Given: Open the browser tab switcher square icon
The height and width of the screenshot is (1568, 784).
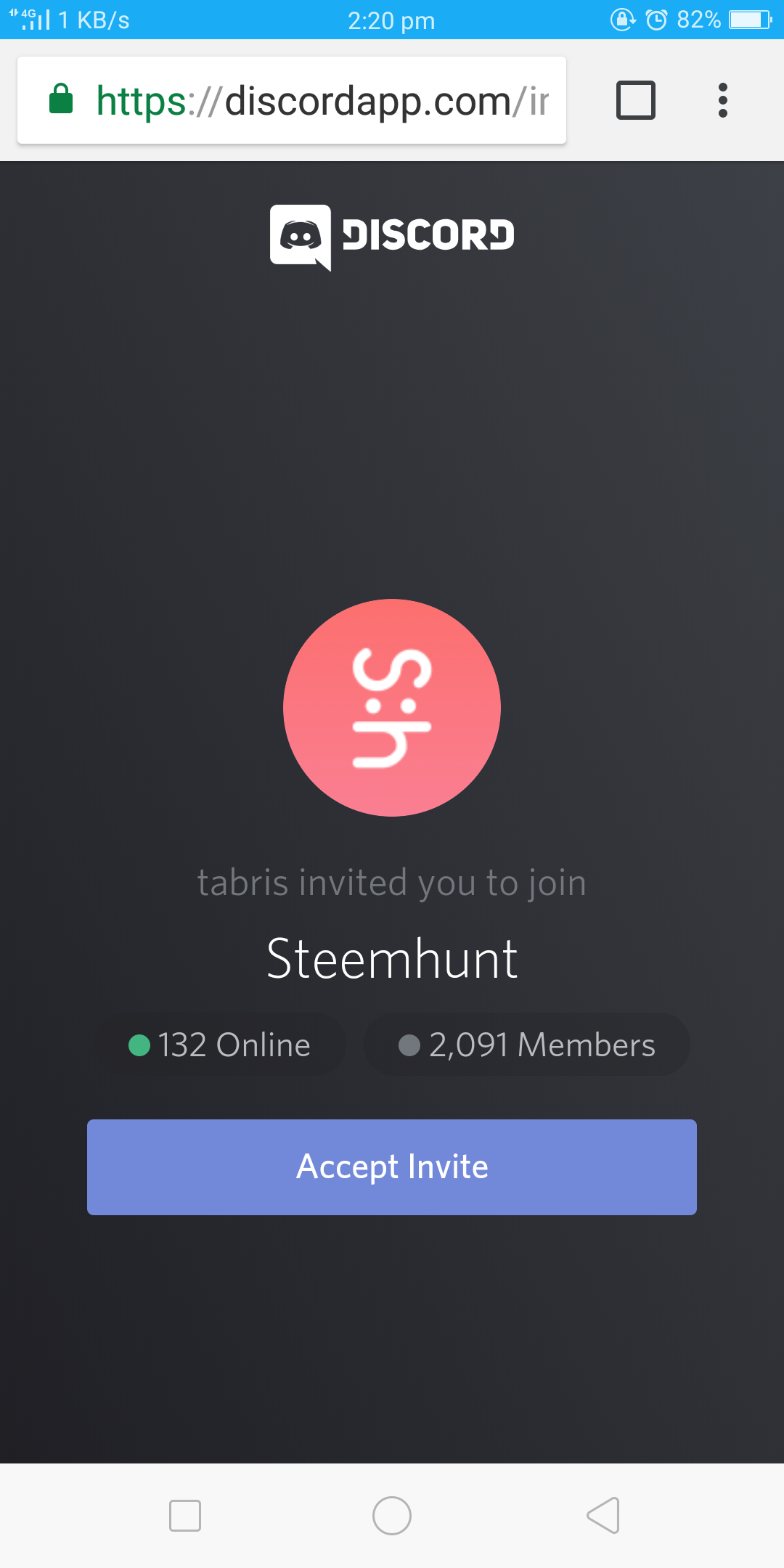Looking at the screenshot, I should (x=636, y=100).
